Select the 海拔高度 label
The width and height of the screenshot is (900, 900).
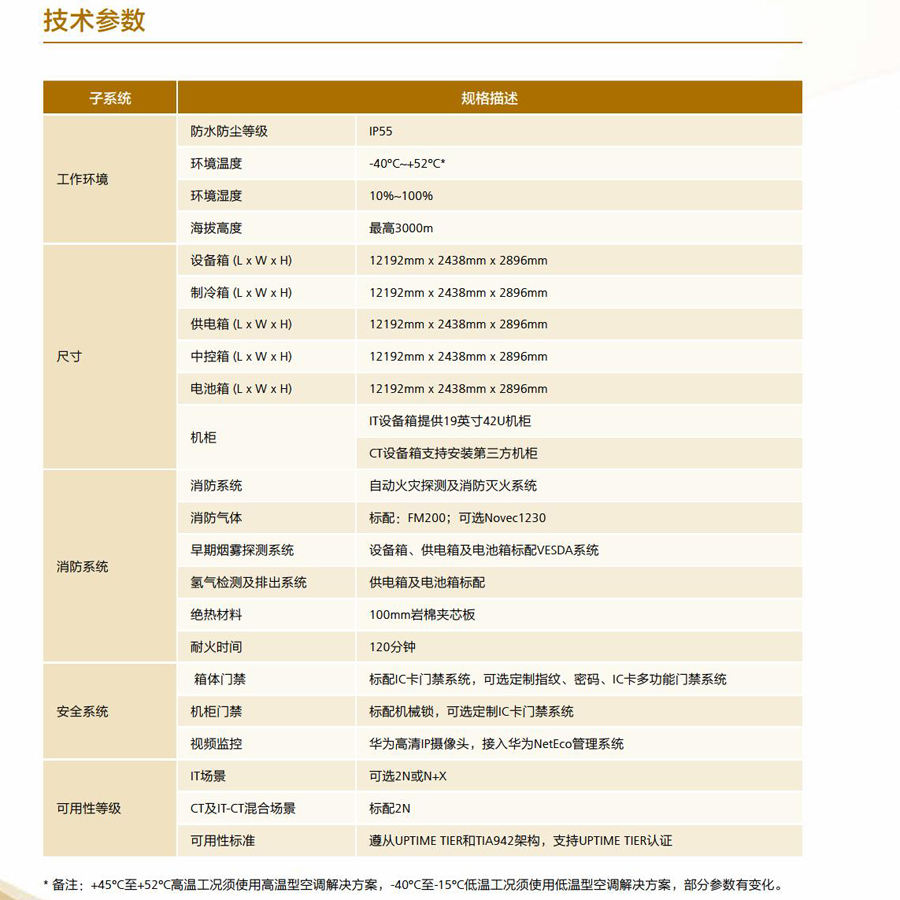(x=216, y=228)
